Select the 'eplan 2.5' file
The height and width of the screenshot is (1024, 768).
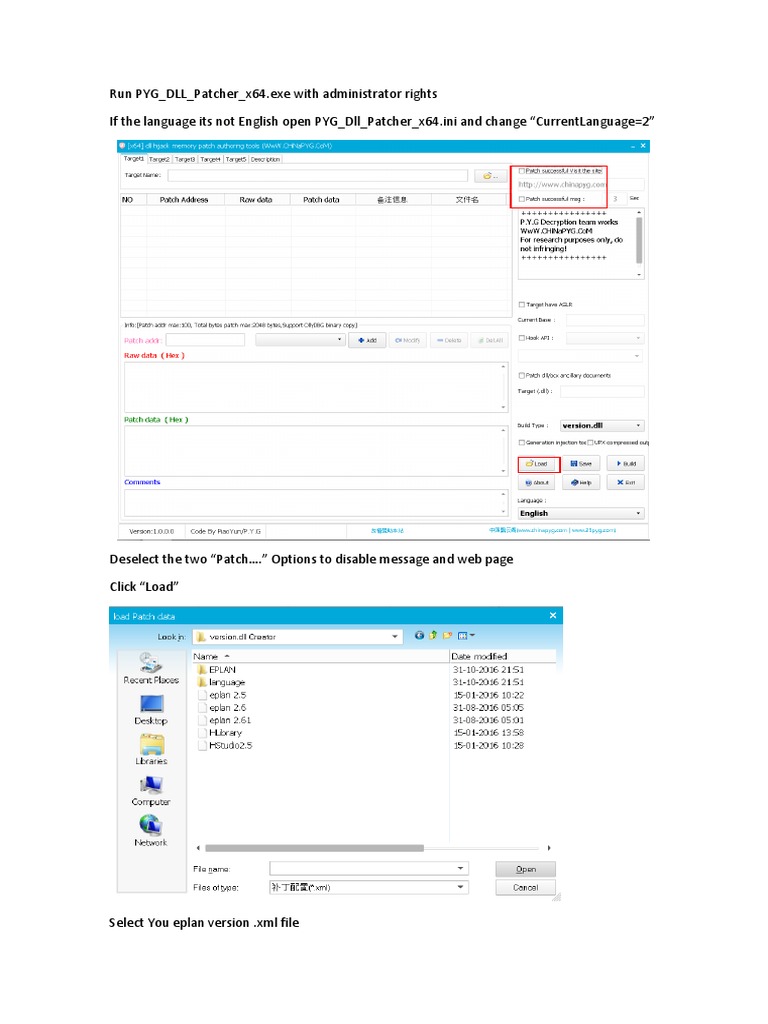click(x=223, y=696)
